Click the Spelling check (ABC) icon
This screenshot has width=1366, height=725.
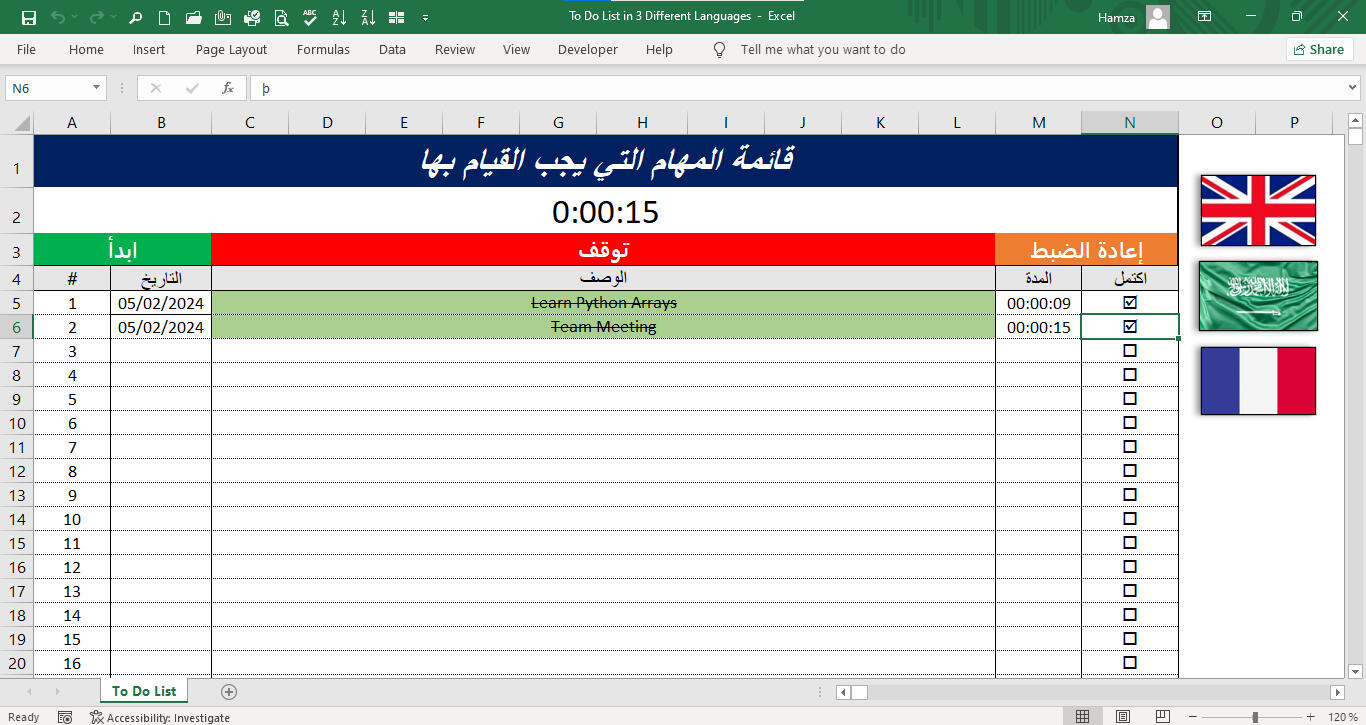[310, 17]
